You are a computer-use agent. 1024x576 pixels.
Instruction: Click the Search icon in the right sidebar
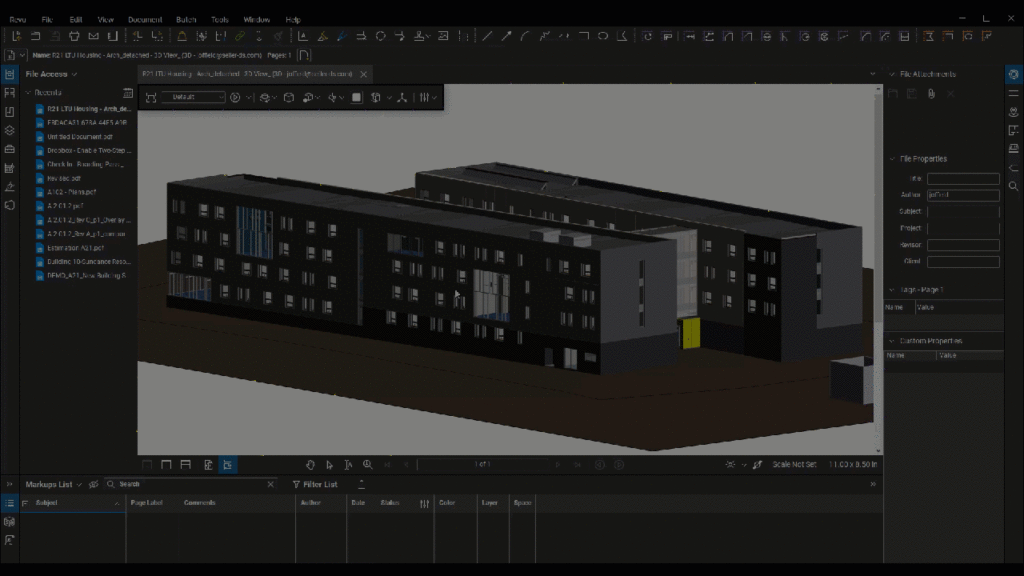click(1013, 186)
